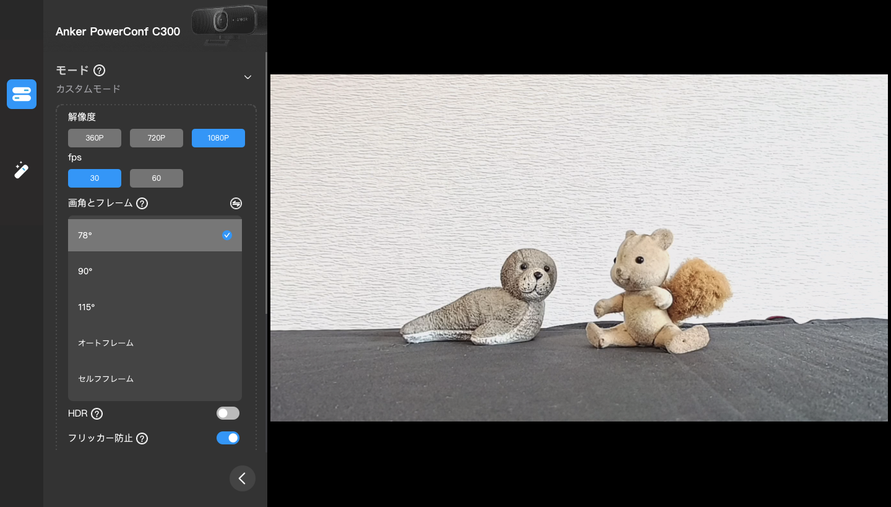Image resolution: width=891 pixels, height=507 pixels.
Task: Click help icon next to 画角とフレーム
Action: pos(142,204)
